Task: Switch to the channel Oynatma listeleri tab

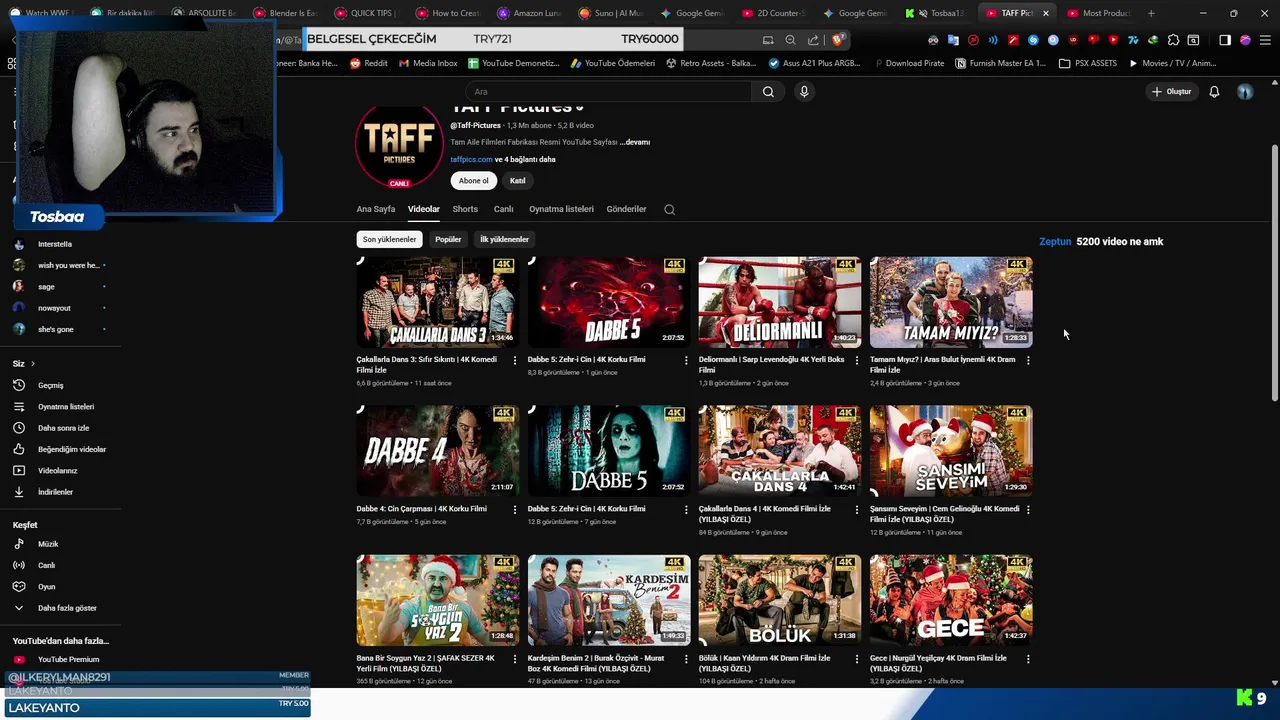Action: point(561,209)
